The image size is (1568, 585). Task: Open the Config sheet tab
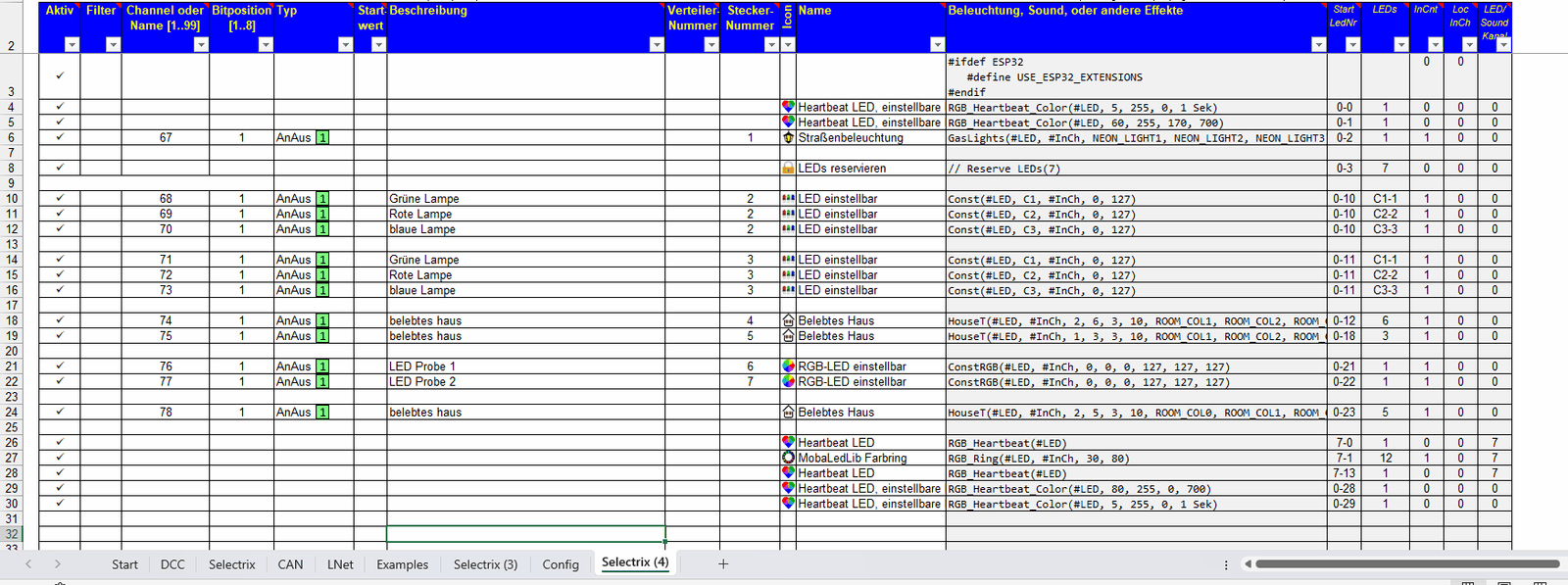tap(561, 564)
